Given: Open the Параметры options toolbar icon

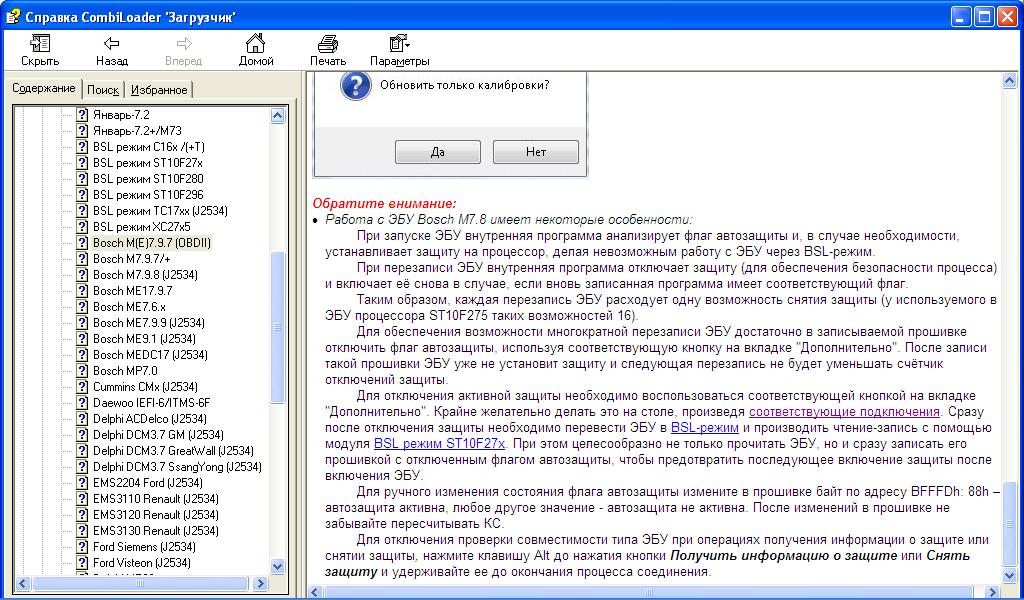Looking at the screenshot, I should tap(399, 44).
